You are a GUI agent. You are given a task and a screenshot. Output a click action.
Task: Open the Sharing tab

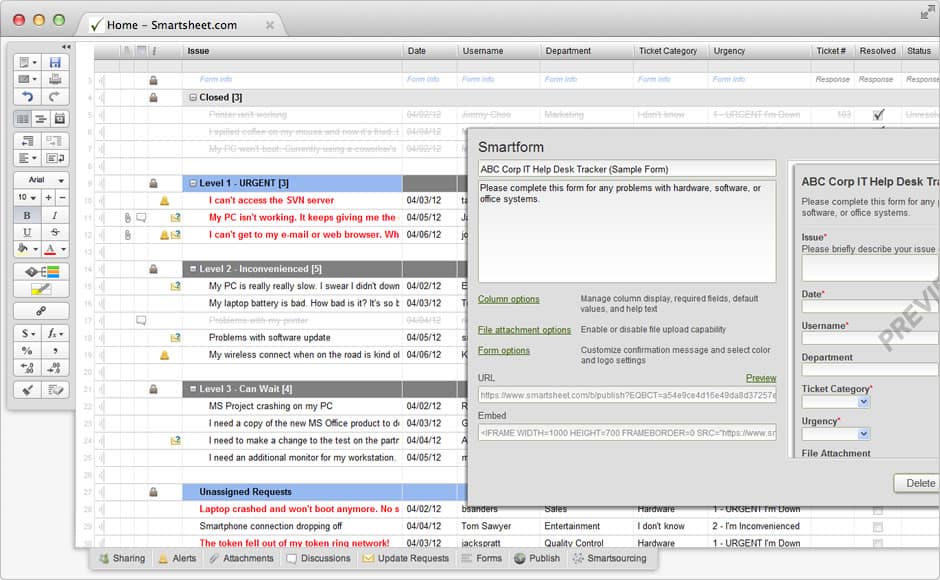(121, 559)
